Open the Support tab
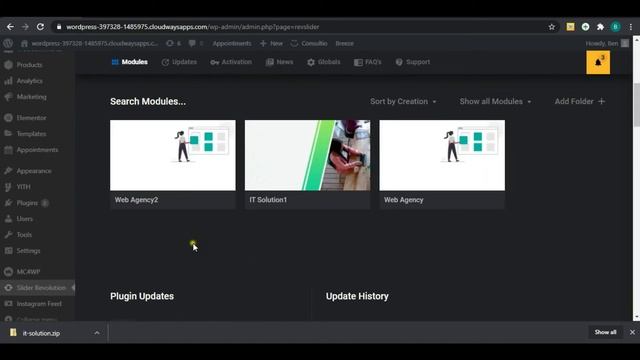Screen dimensions: 640x360 click(x=413, y=62)
